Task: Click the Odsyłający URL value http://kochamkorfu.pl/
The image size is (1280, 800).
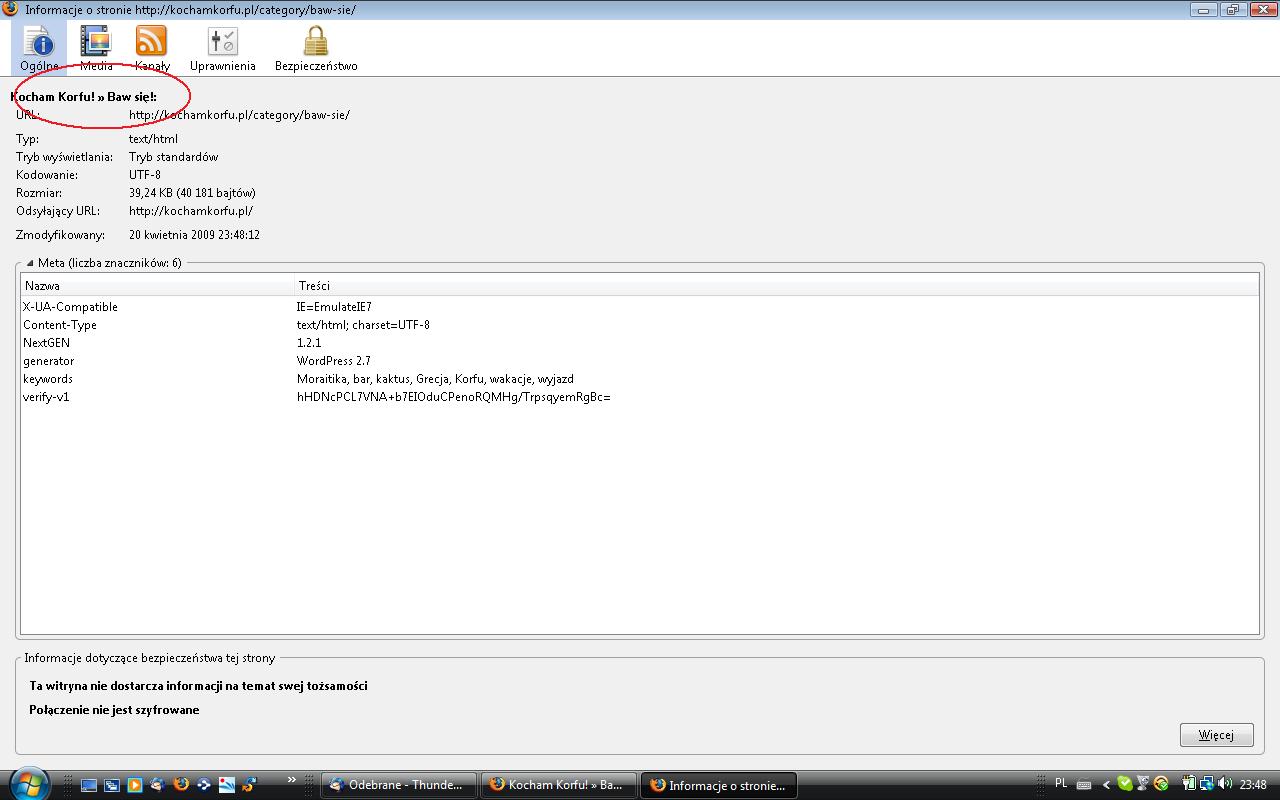Action: tap(191, 211)
